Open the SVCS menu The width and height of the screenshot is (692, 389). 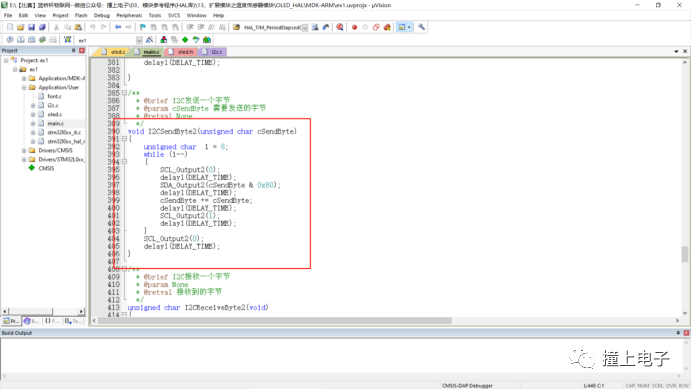(x=174, y=15)
